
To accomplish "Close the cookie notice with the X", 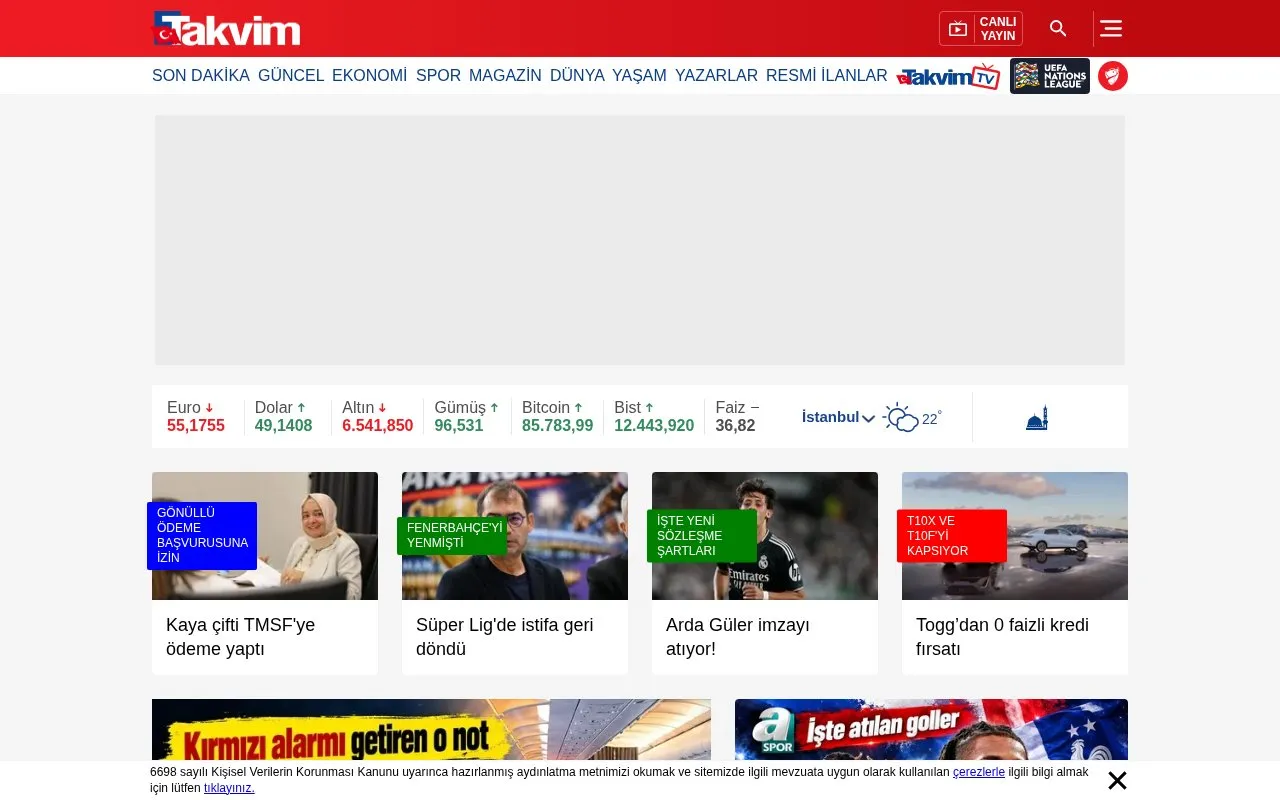I will (1117, 781).
